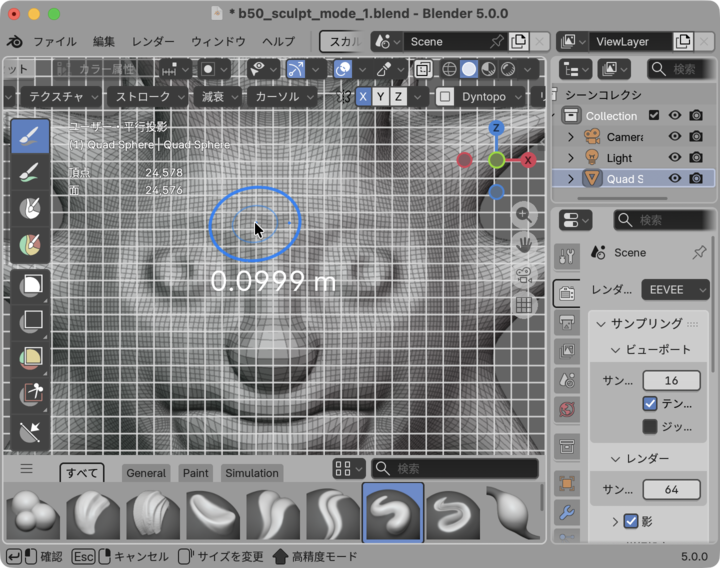Switch to solid viewport shading
720x568 pixels.
click(469, 69)
